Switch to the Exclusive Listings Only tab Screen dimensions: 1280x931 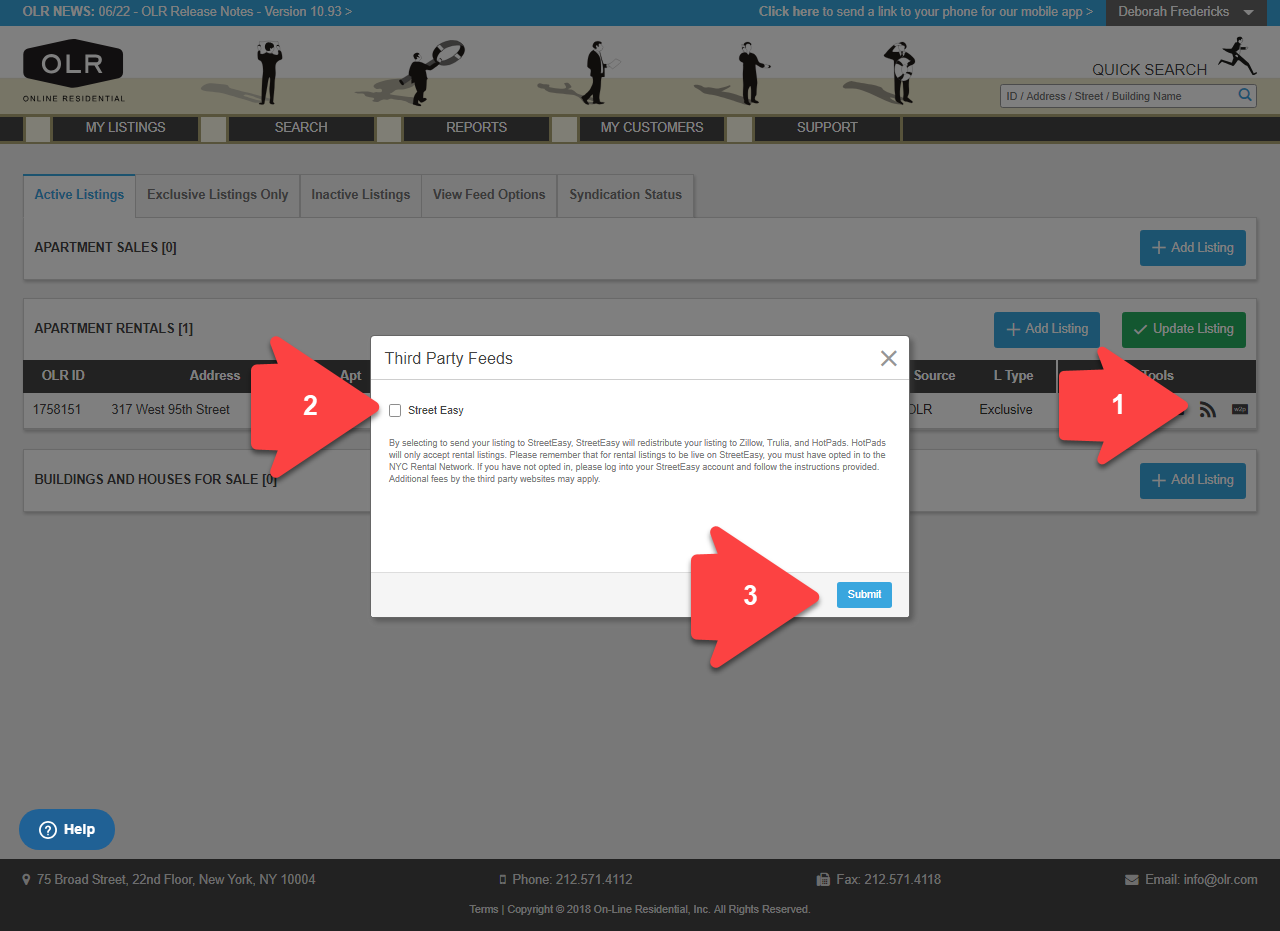click(218, 195)
